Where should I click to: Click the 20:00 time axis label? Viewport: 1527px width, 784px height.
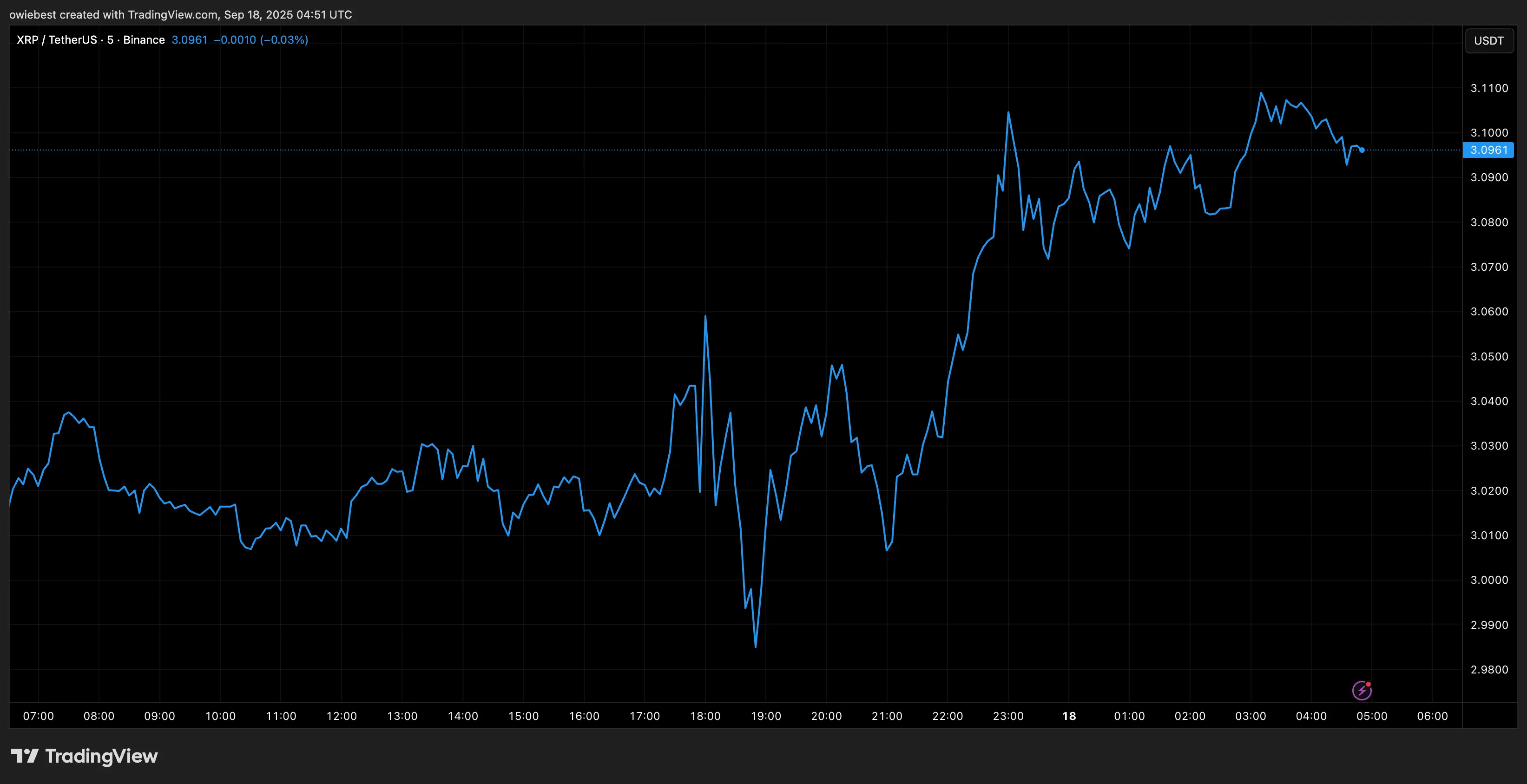(x=826, y=716)
